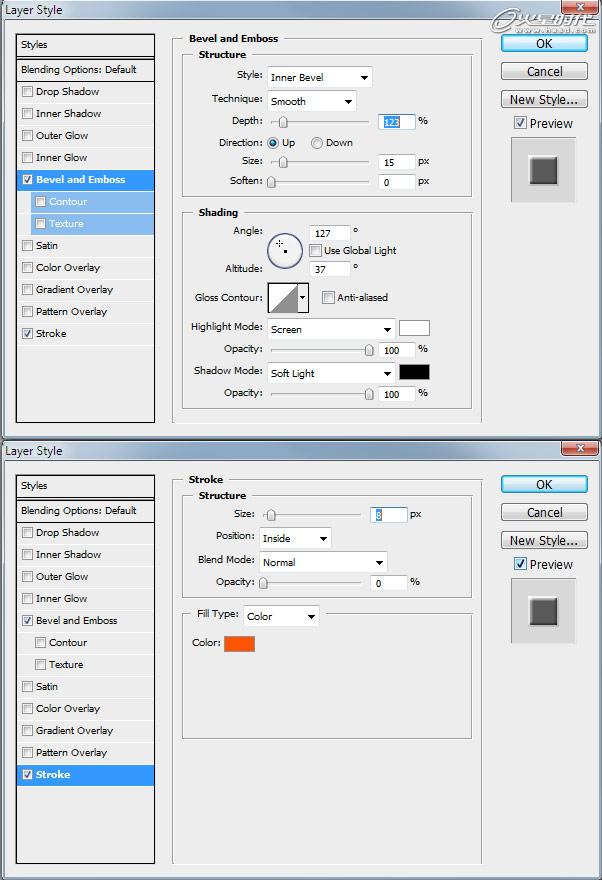Click Cancel in the Bevel and Emboss dialog
The image size is (602, 880).
544,71
